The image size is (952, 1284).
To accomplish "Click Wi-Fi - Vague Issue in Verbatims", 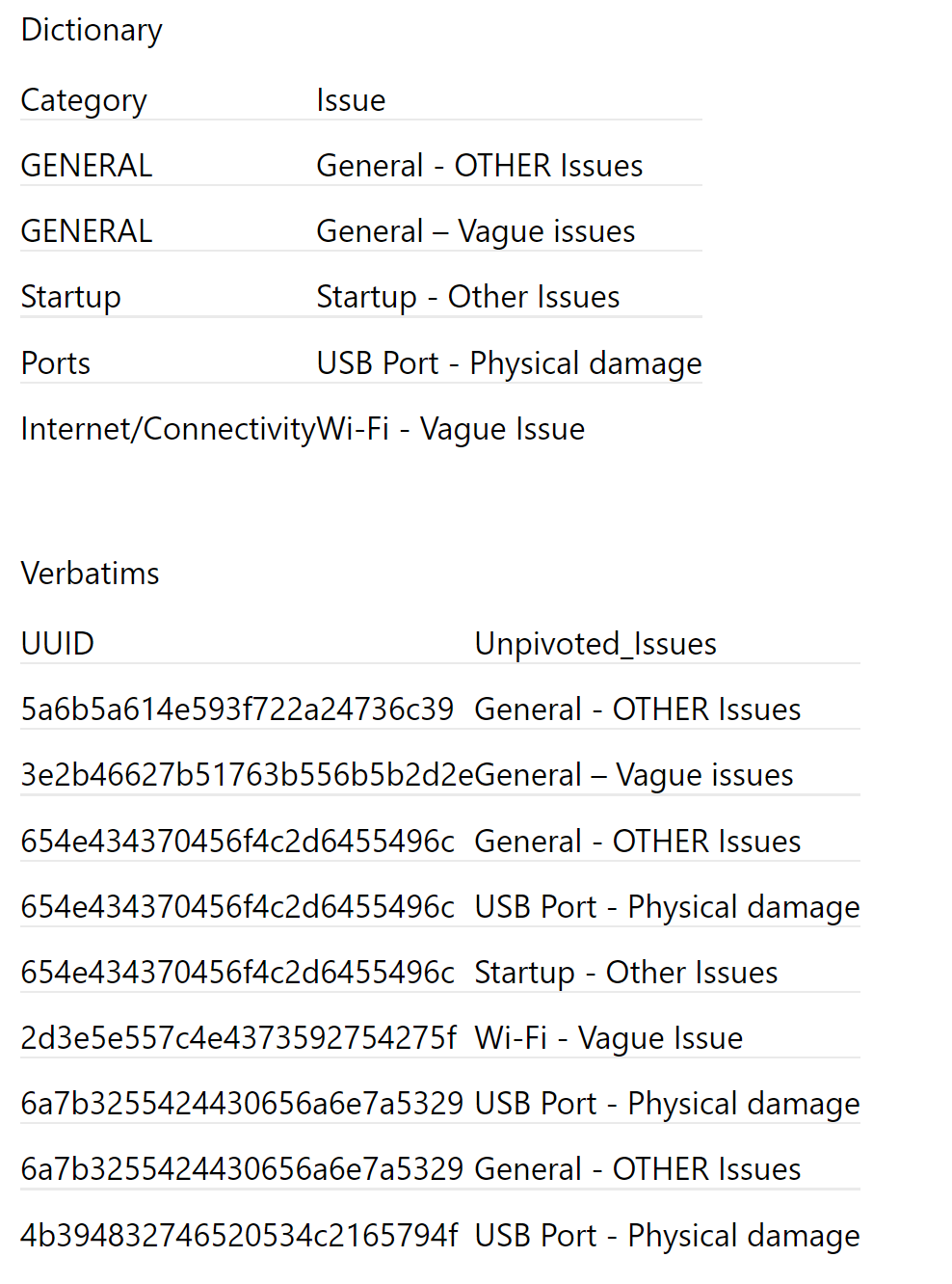I will coord(608,1038).
